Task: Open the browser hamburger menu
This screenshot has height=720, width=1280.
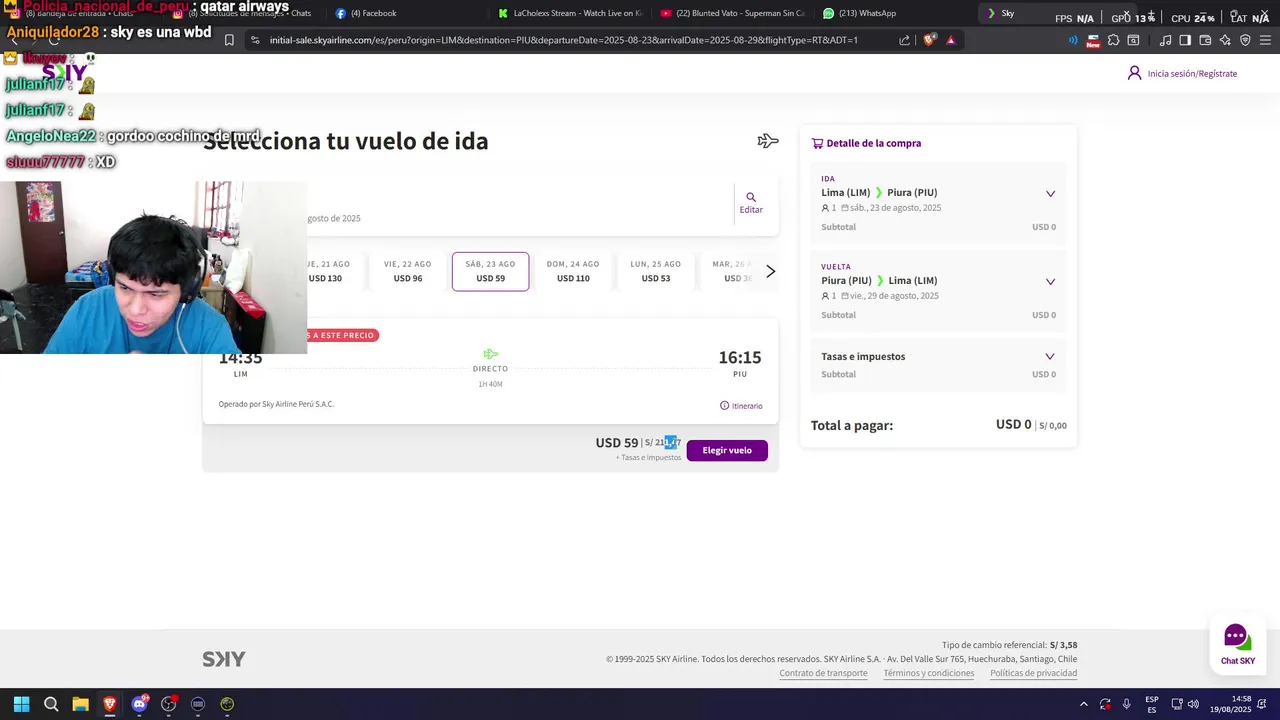Action: tap(1265, 40)
